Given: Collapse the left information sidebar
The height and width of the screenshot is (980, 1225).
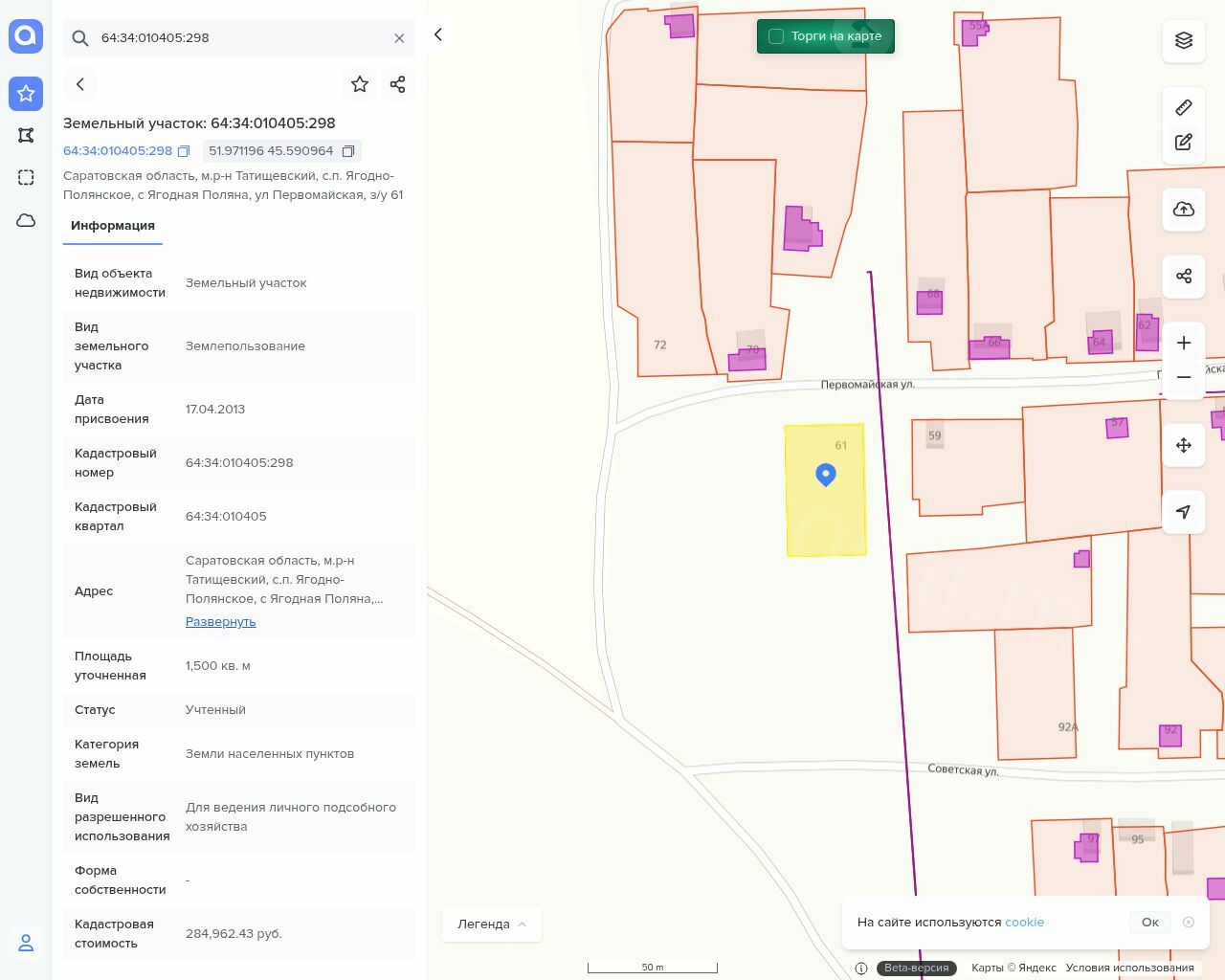Looking at the screenshot, I should tap(438, 35).
